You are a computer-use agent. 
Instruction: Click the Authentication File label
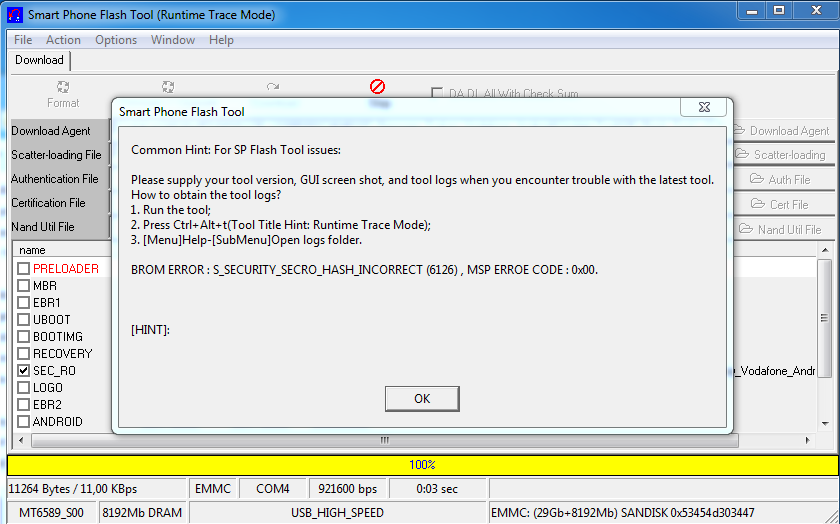click(x=55, y=179)
